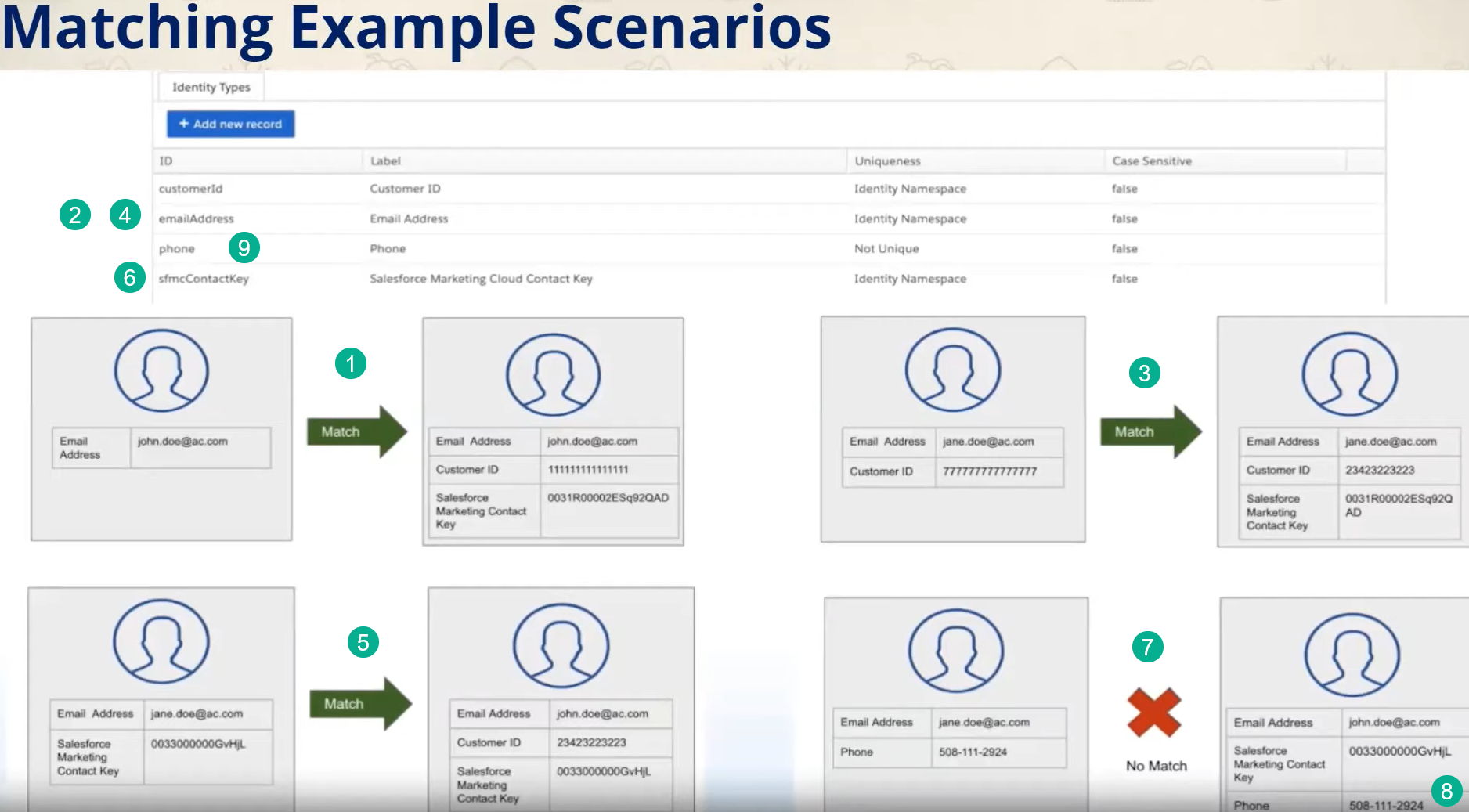Select the sfmcContactKey identity type row
The width and height of the screenshot is (1469, 812).
click(205, 278)
